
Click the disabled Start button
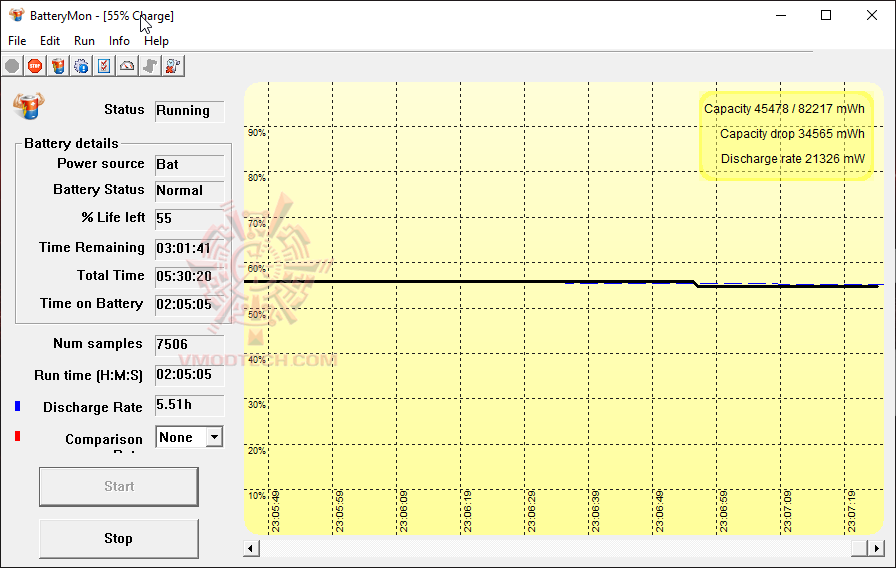[119, 486]
